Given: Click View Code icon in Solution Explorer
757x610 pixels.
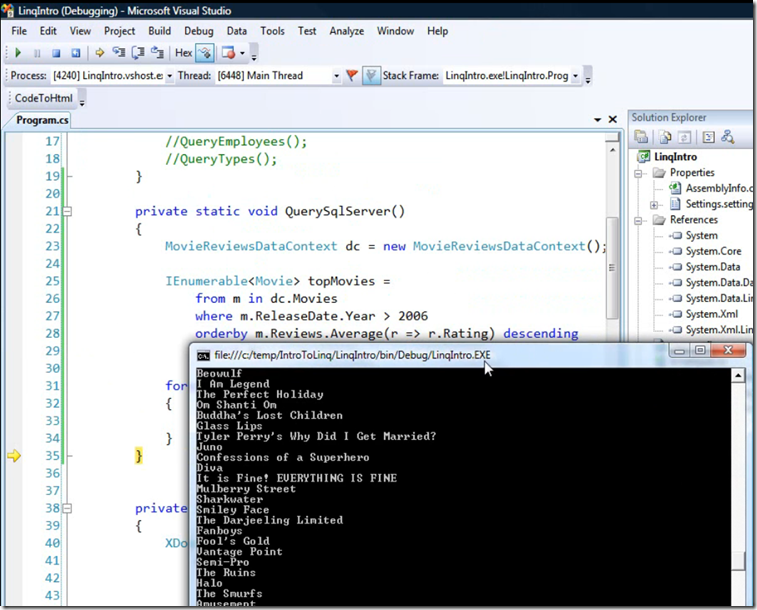Looking at the screenshot, I should (708, 138).
